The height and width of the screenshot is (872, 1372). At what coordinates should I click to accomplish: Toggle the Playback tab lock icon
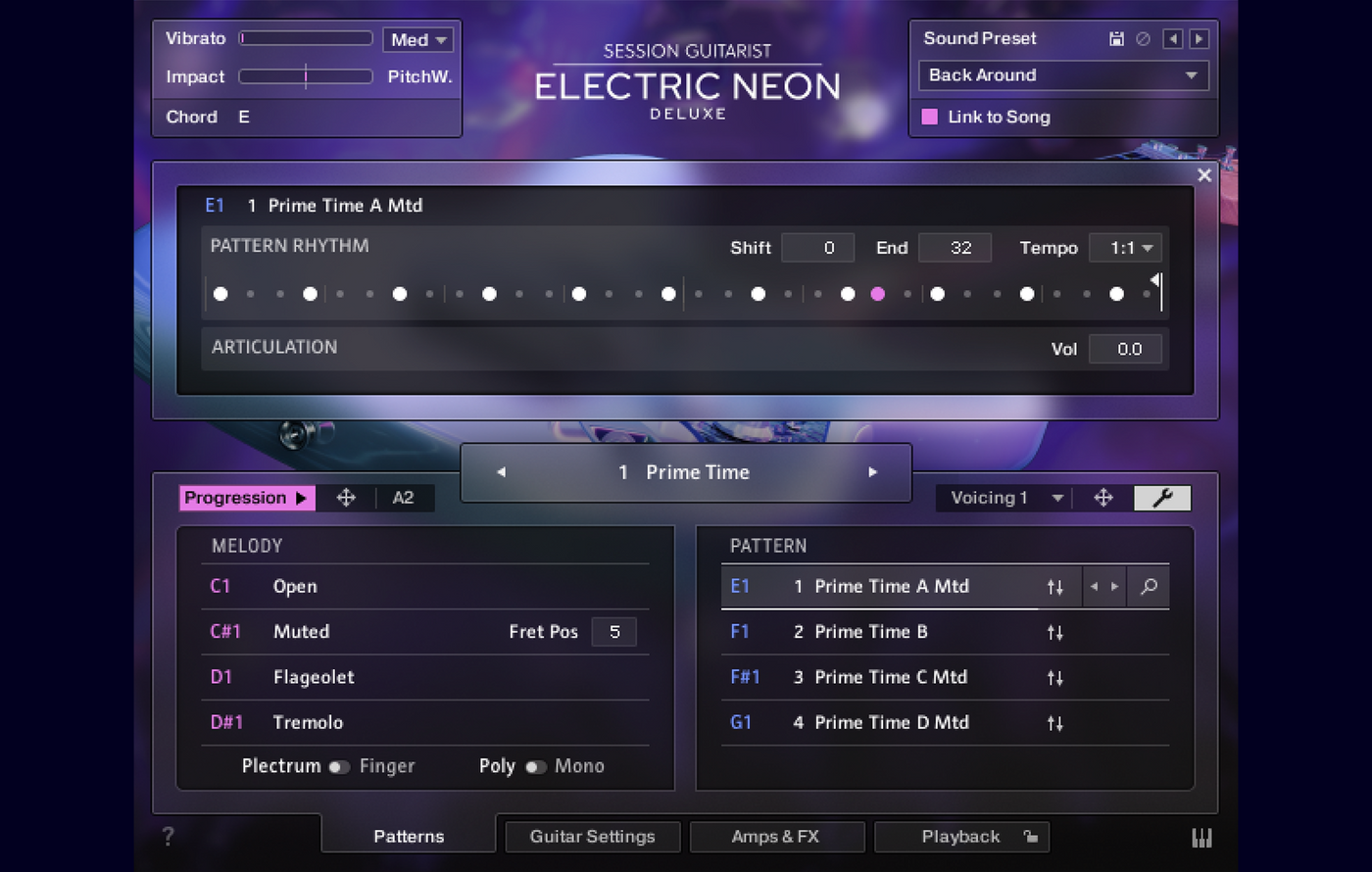[1030, 837]
